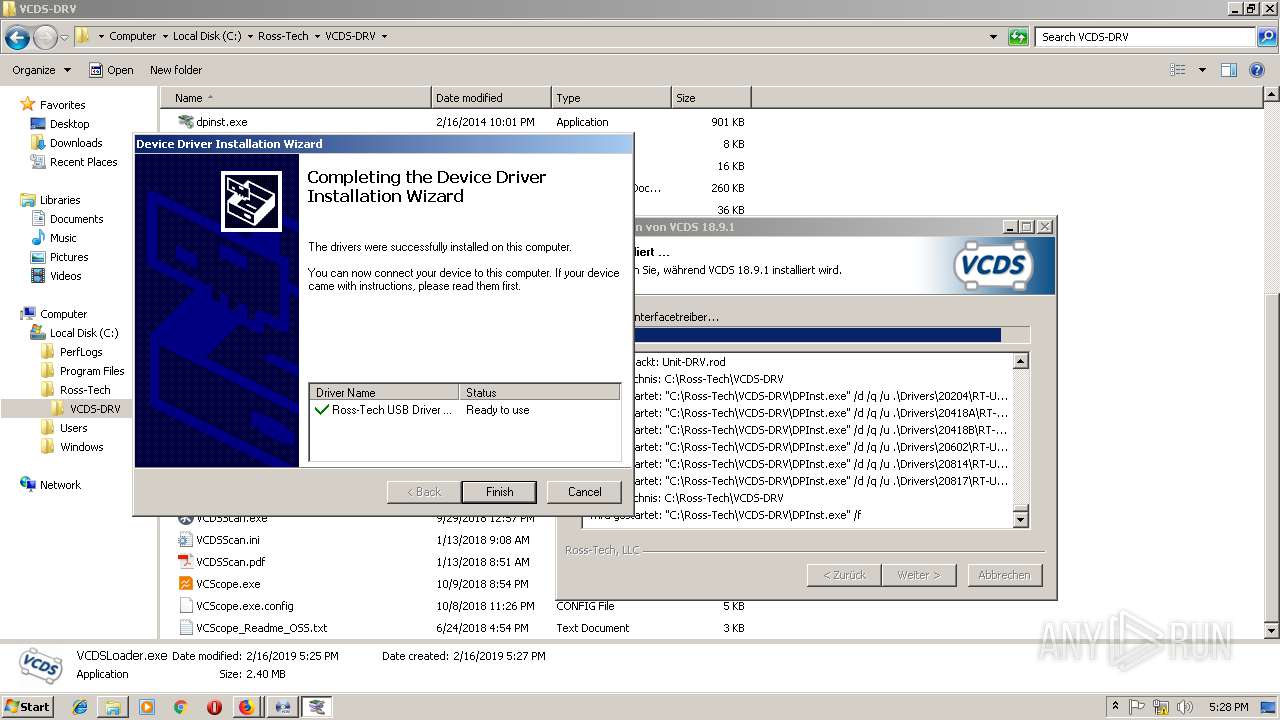Launch Windows Media Player from the taskbar

pos(147,707)
